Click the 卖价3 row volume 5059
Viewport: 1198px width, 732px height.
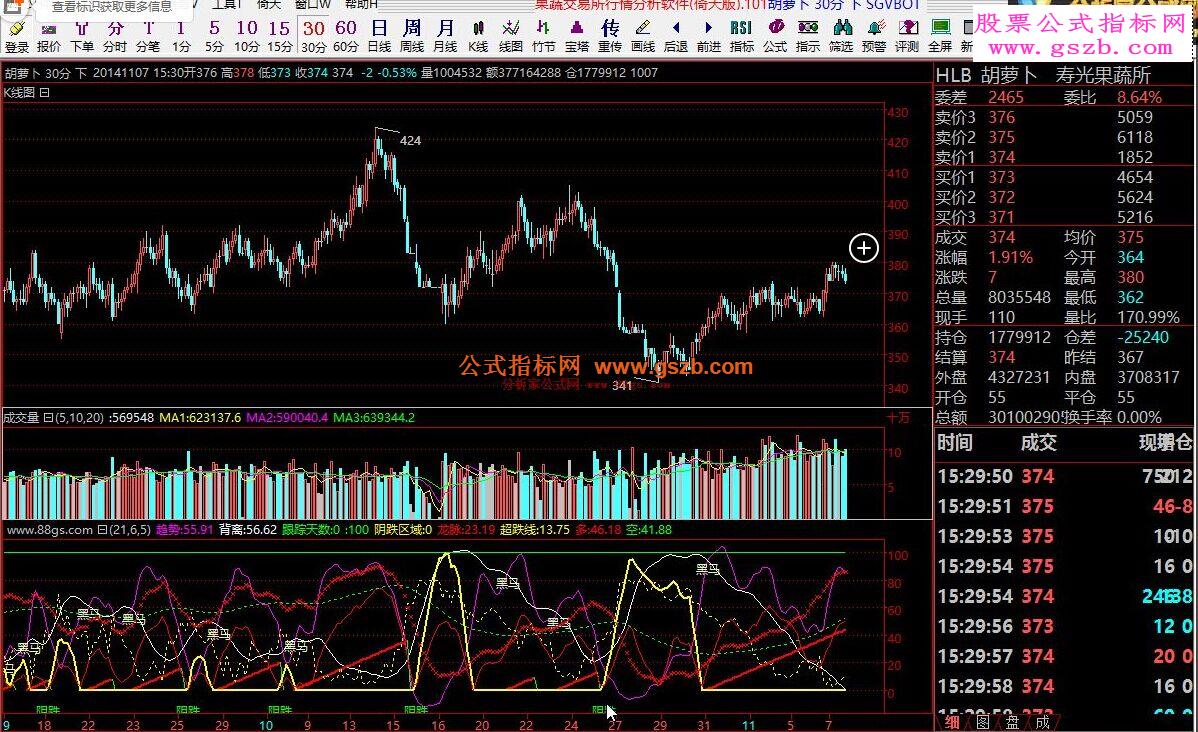pyautogui.click(x=1135, y=118)
